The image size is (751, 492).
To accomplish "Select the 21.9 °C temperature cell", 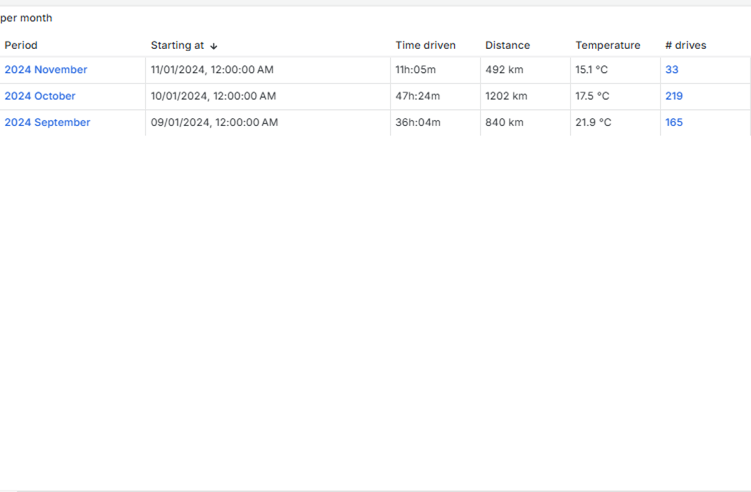I will (x=615, y=123).
